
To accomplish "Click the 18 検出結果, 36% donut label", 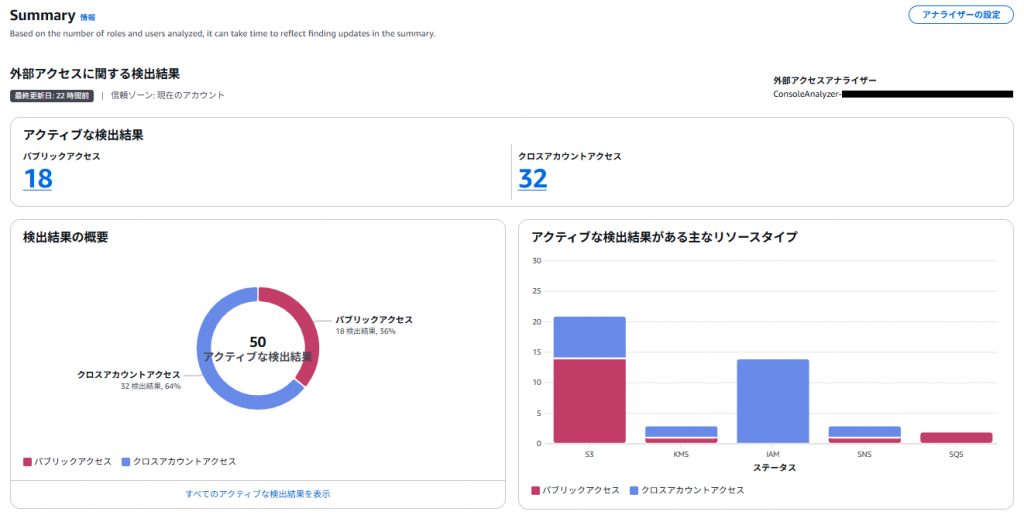I will [x=366, y=331].
